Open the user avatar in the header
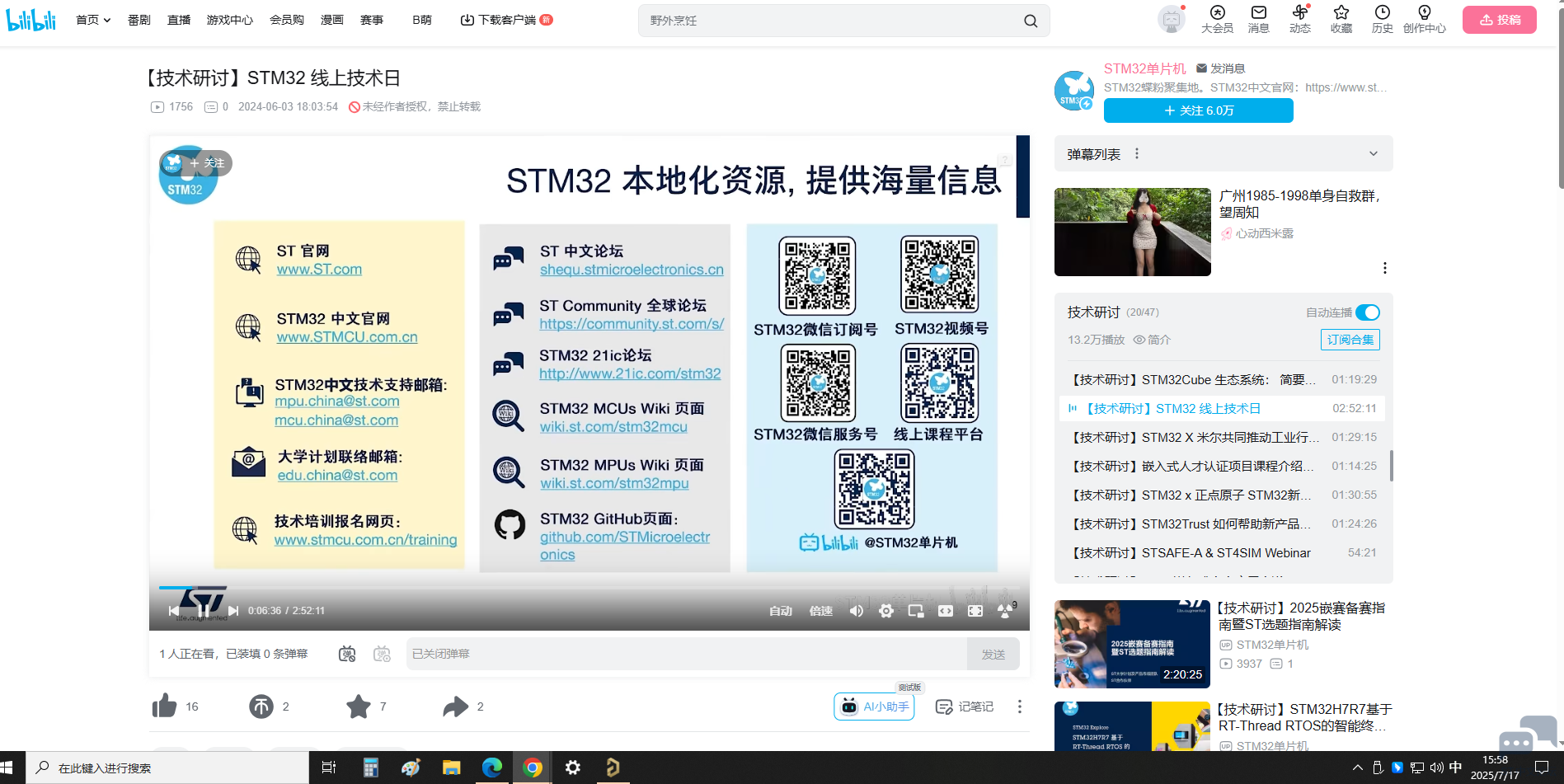 (x=1171, y=19)
